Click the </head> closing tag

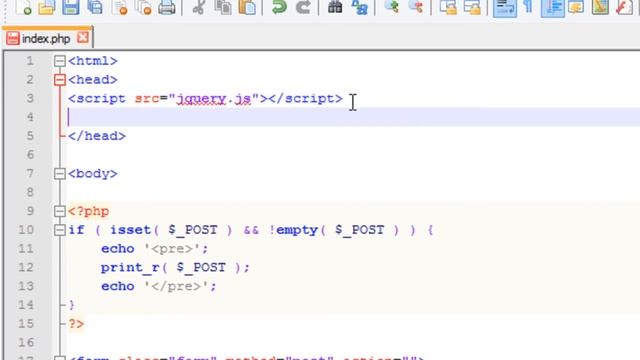pyautogui.click(x=97, y=136)
